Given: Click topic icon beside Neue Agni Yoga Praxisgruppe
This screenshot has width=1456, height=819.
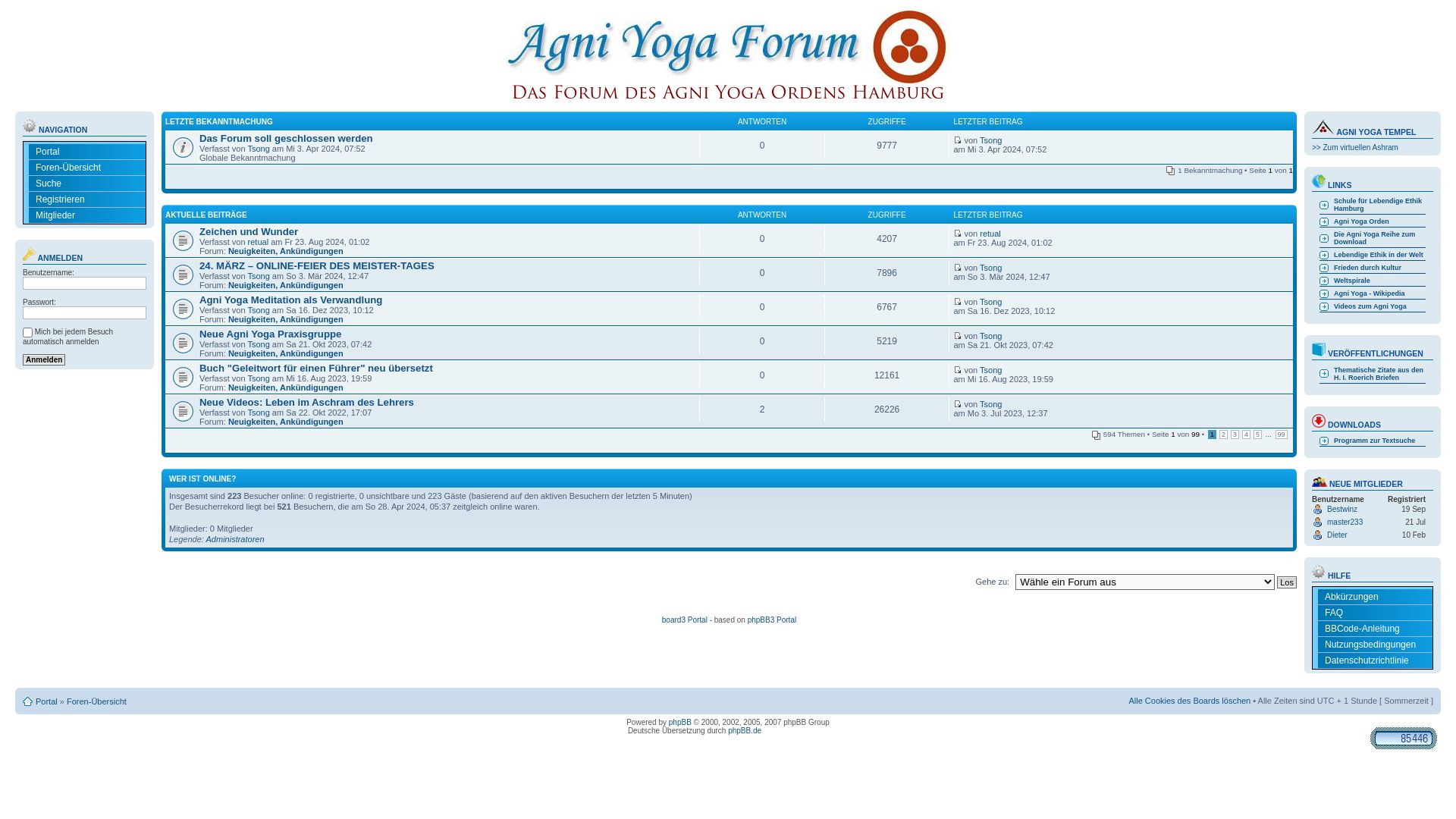Looking at the screenshot, I should coord(183,343).
